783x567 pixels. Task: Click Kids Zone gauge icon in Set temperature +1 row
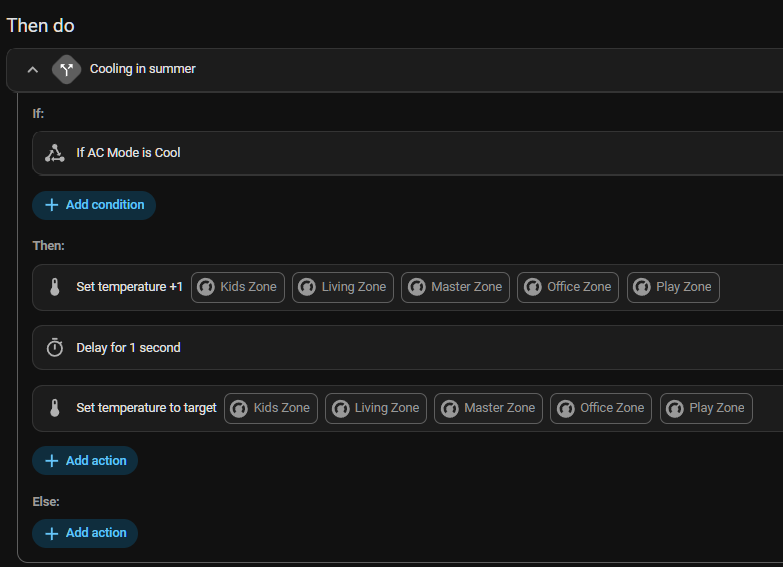pos(206,287)
